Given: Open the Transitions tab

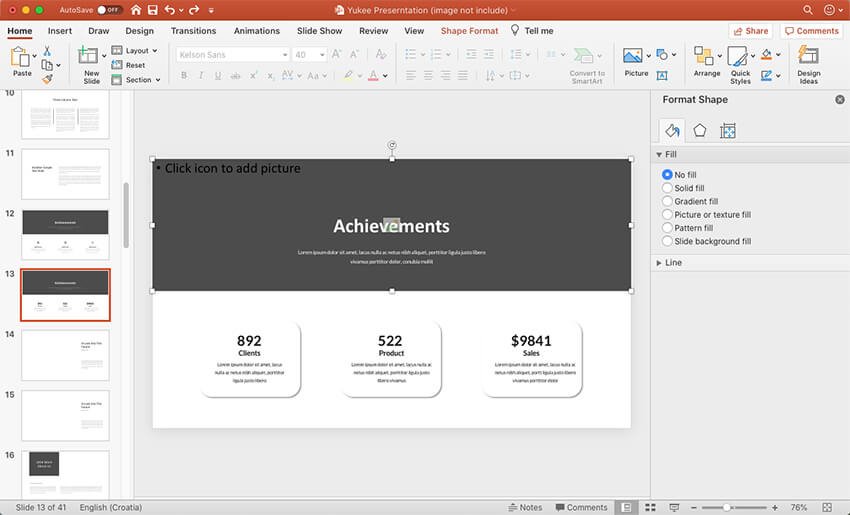Looking at the screenshot, I should click(x=193, y=31).
